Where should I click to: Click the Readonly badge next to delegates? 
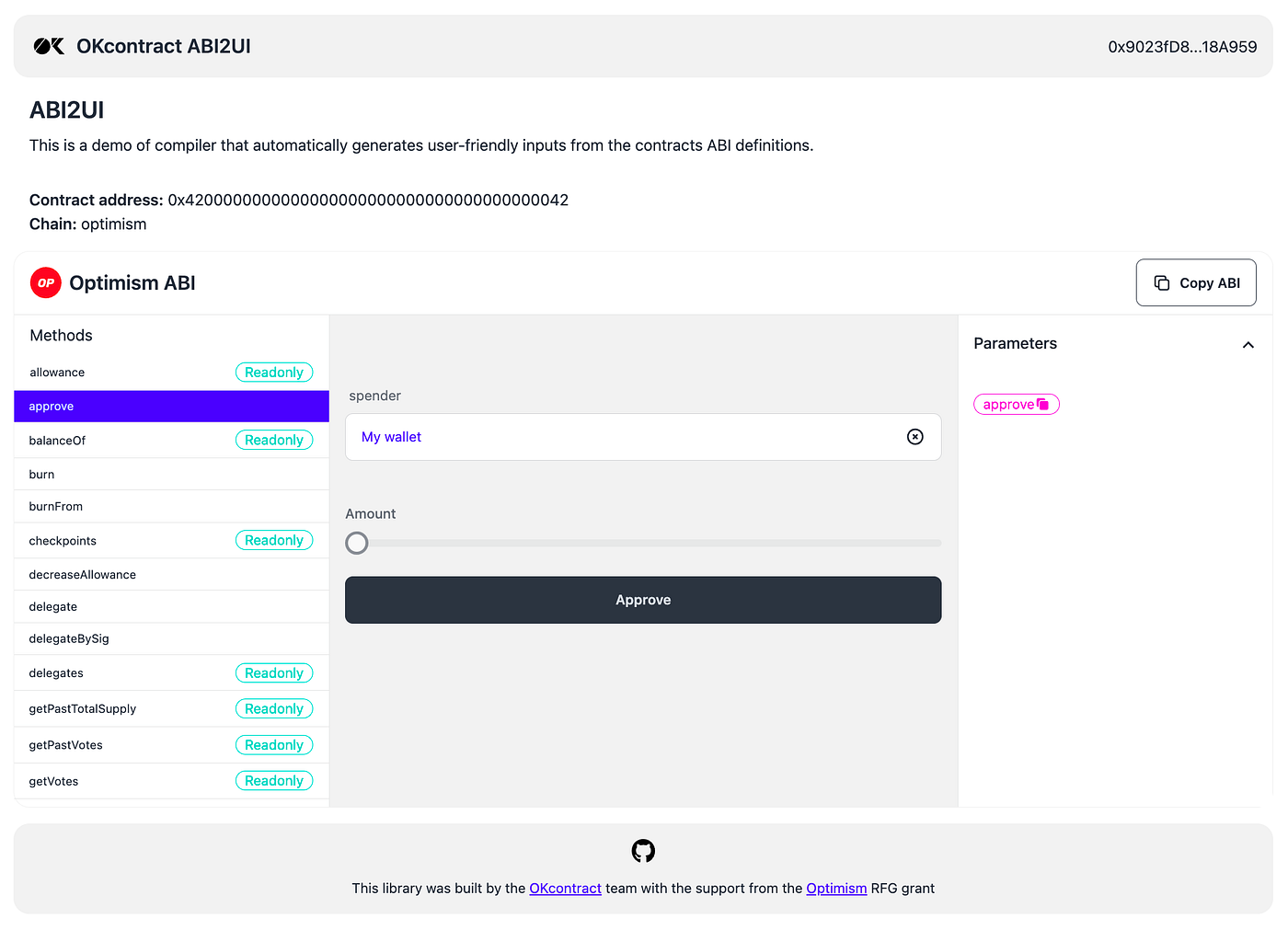pos(274,673)
